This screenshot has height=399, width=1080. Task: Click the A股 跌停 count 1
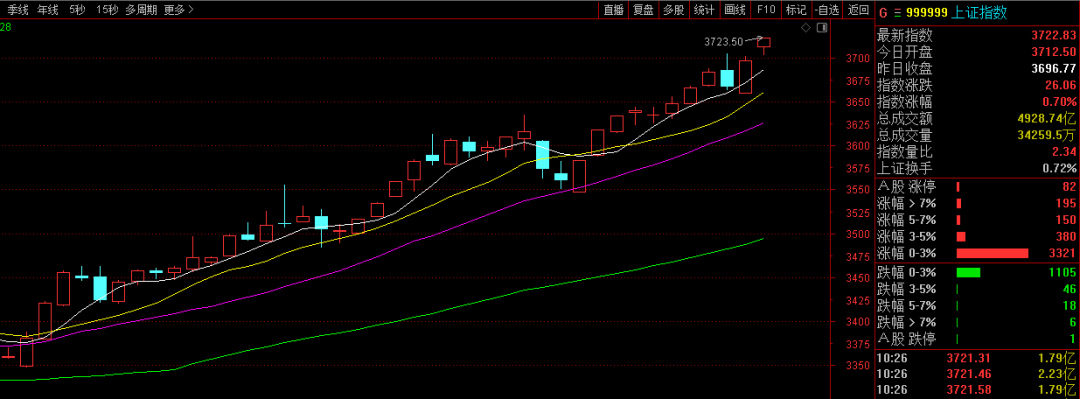click(1072, 339)
